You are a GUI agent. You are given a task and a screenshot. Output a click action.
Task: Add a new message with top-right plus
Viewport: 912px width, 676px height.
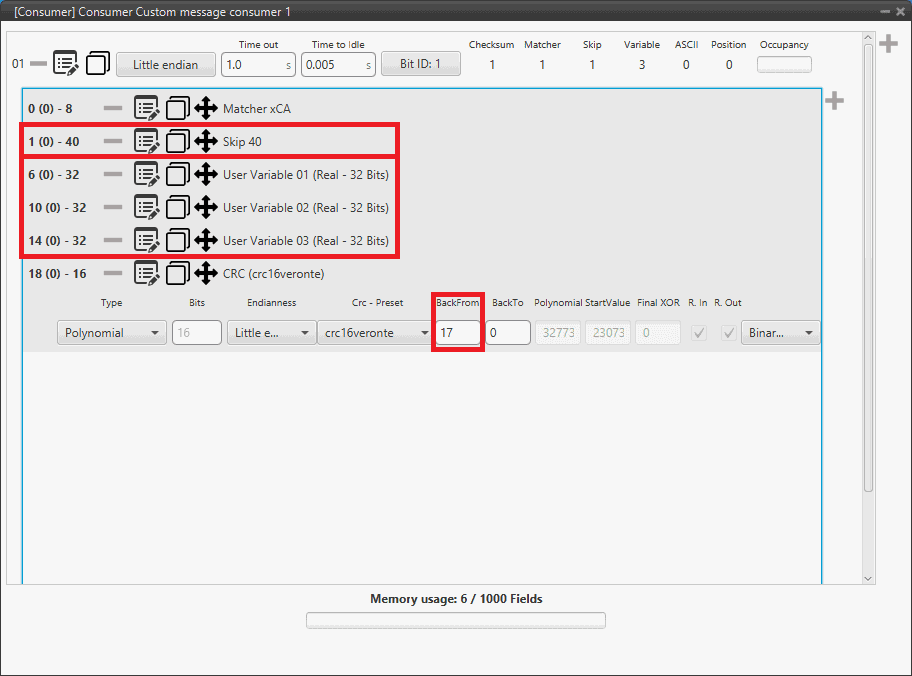tap(887, 44)
